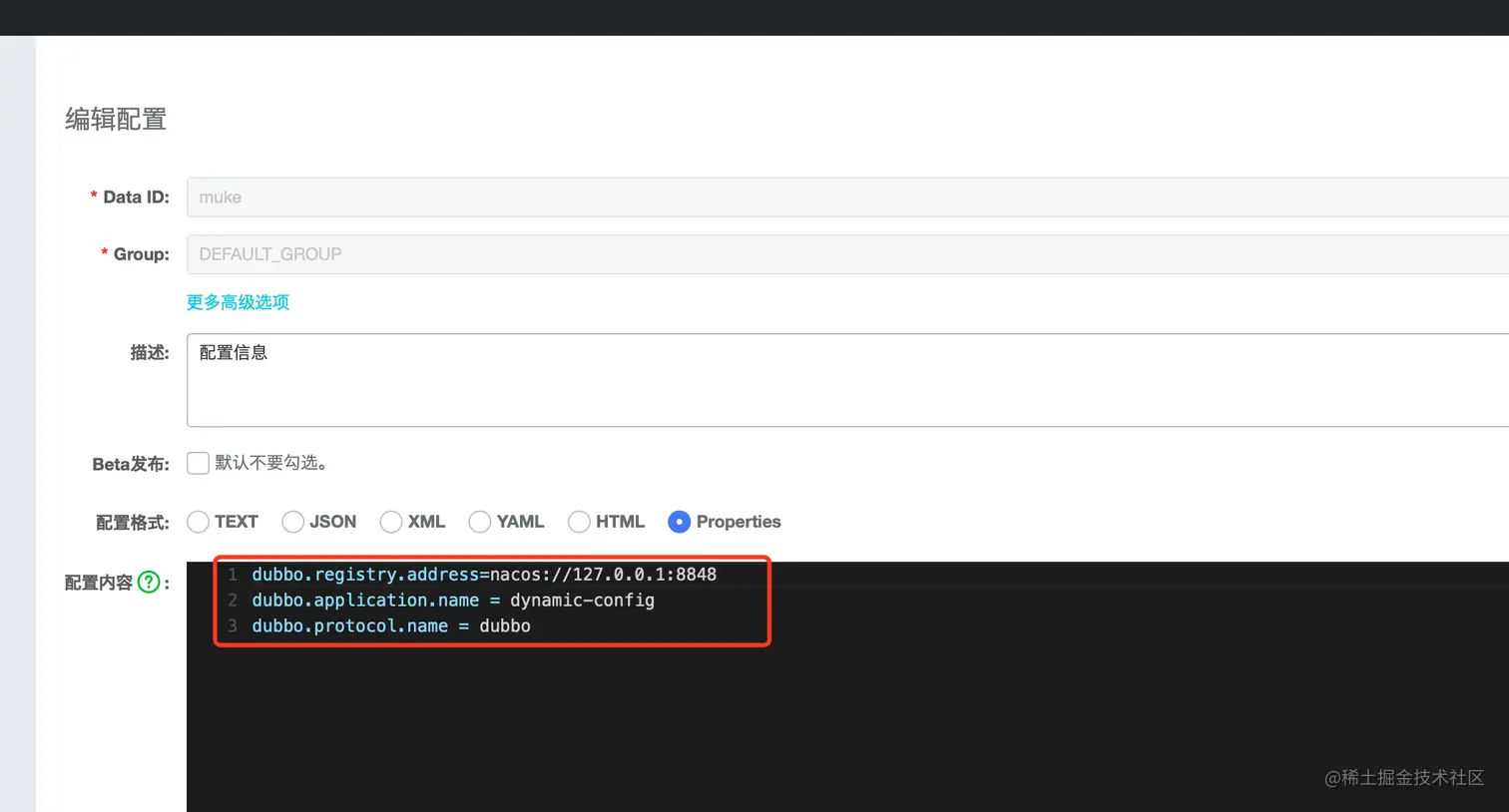Screen dimensions: 1509x812
Task: Click line number 2 in editor
Action: coord(233,601)
